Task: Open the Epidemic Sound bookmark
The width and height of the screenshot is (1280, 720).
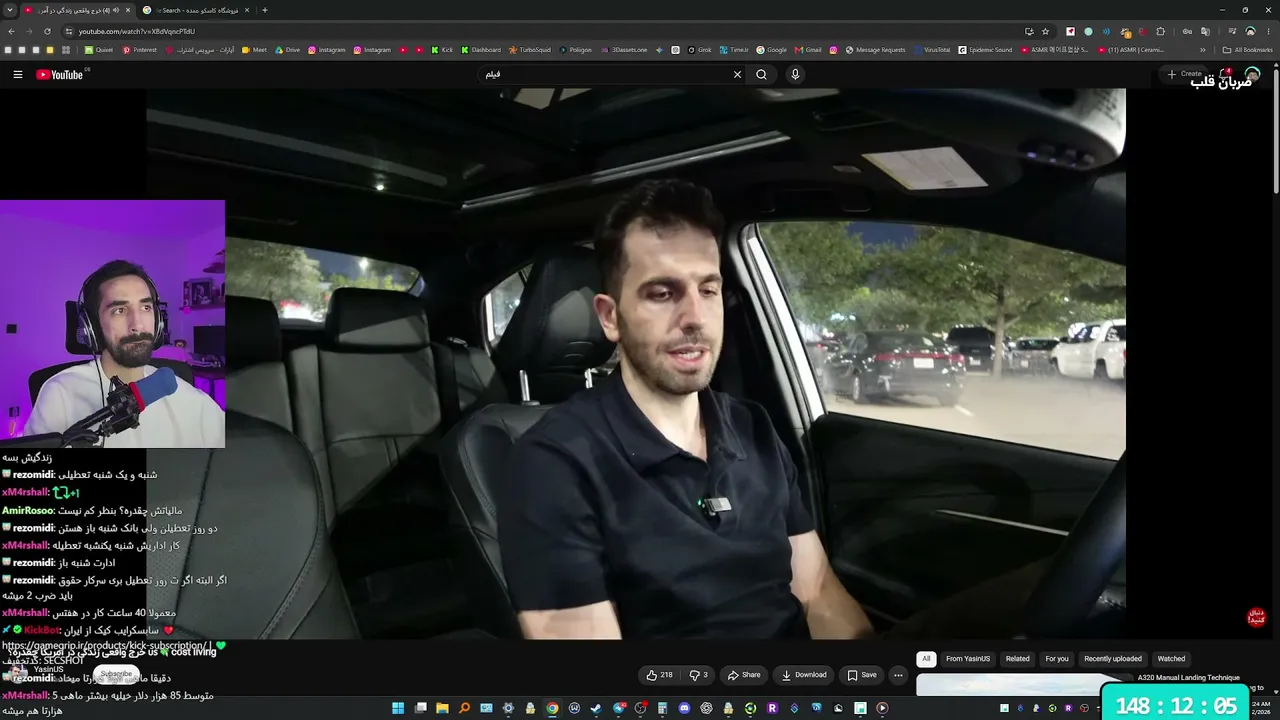Action: (x=985, y=50)
